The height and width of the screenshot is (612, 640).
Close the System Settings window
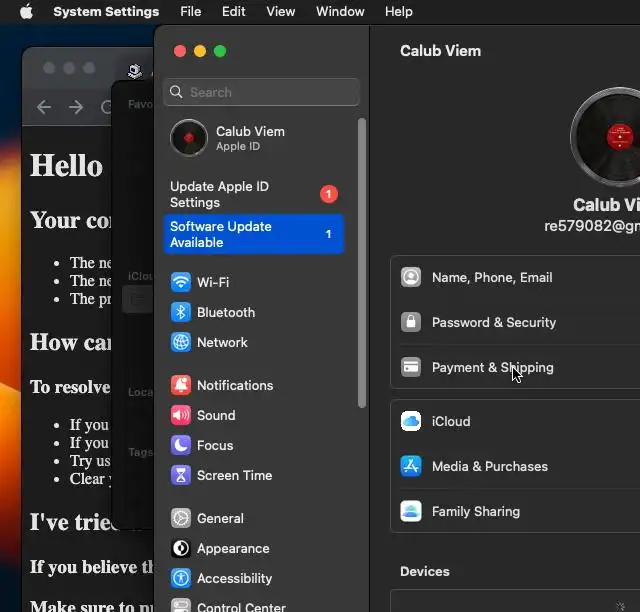180,51
